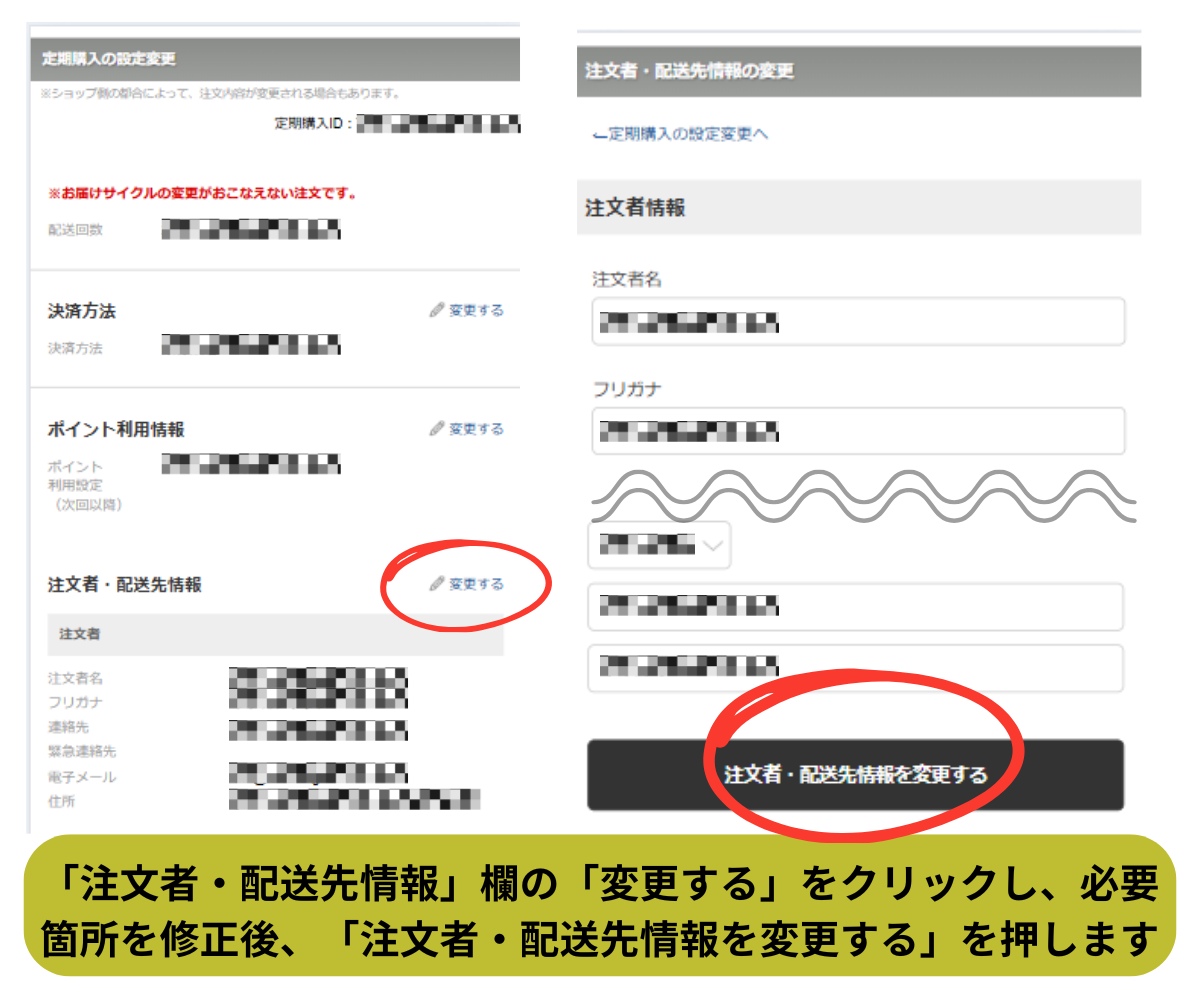
Task: Click into the フリガナ input field
Action: (x=857, y=431)
